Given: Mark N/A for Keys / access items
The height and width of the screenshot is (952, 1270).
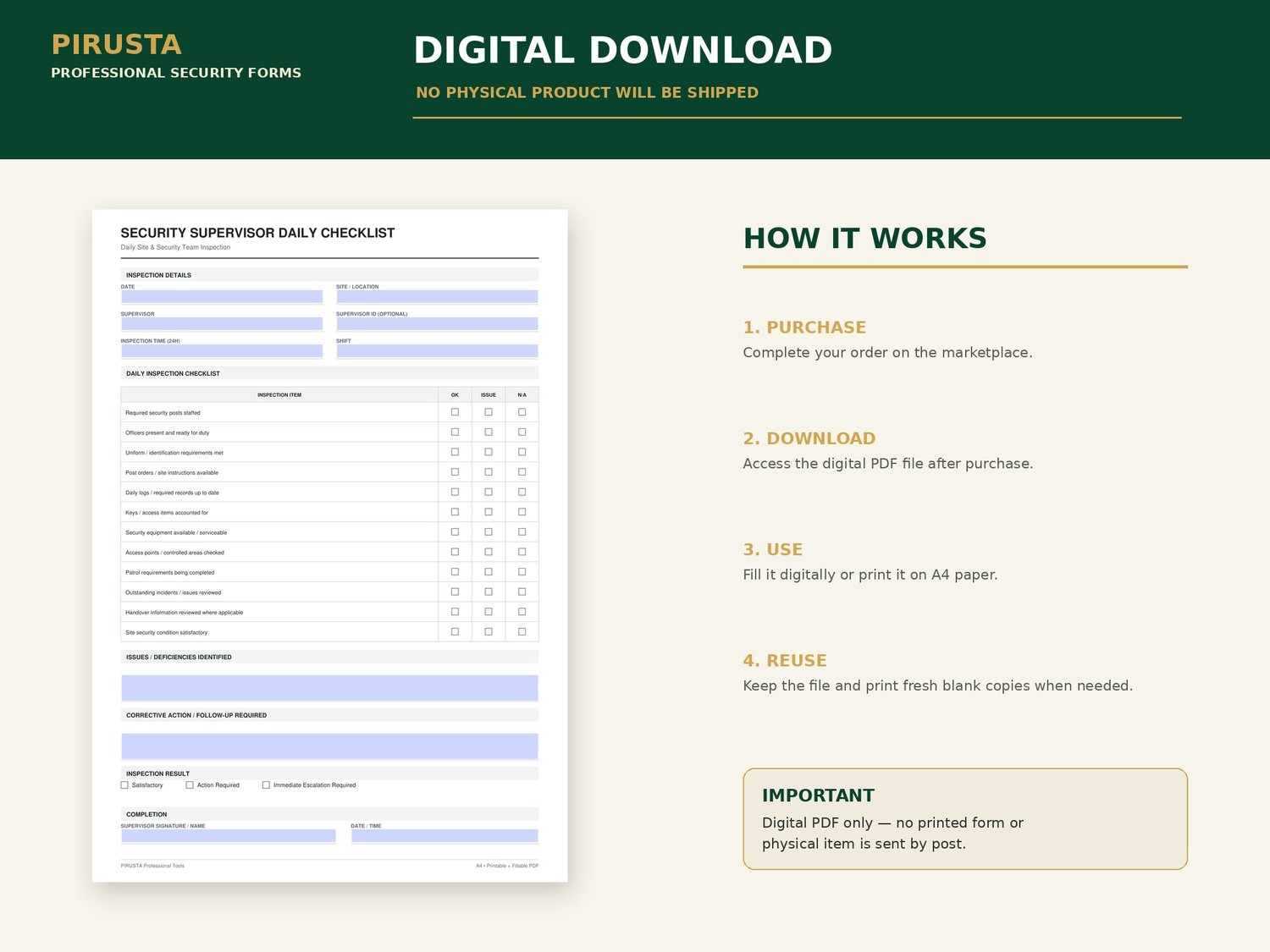Looking at the screenshot, I should (522, 512).
